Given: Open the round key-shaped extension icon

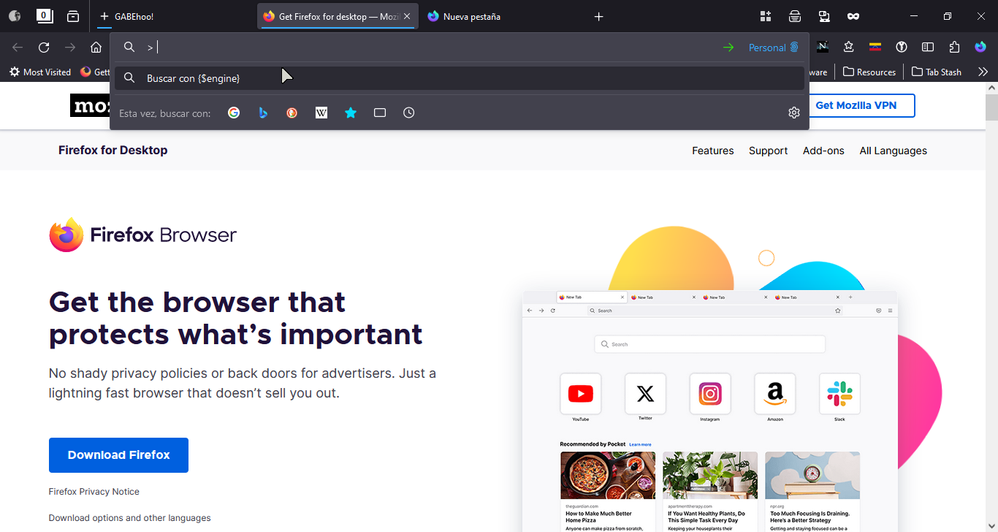Looking at the screenshot, I should click(x=901, y=46).
